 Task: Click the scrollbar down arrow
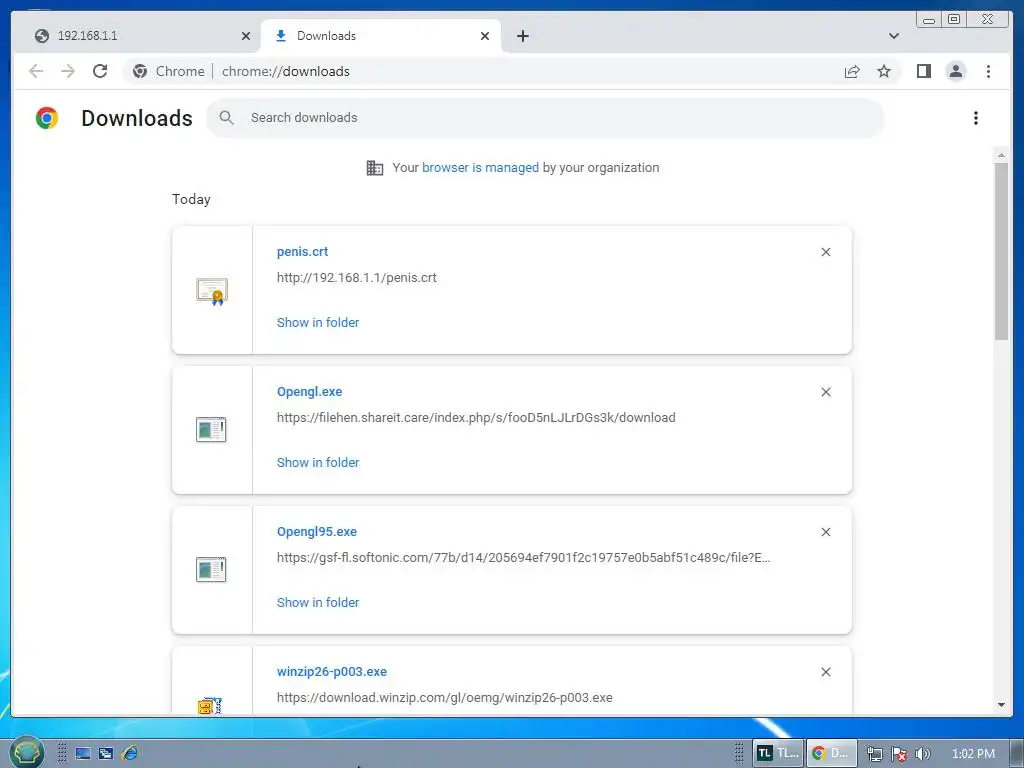[x=1001, y=705]
